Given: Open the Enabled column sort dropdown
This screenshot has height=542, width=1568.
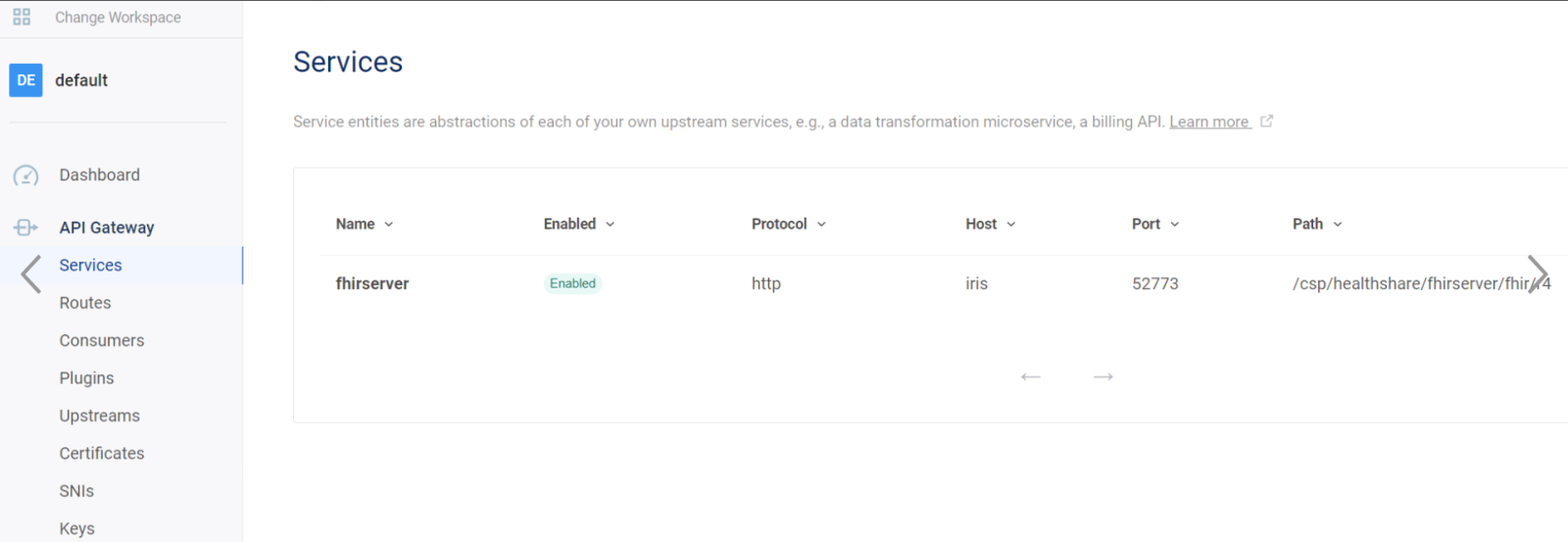Looking at the screenshot, I should pyautogui.click(x=579, y=223).
